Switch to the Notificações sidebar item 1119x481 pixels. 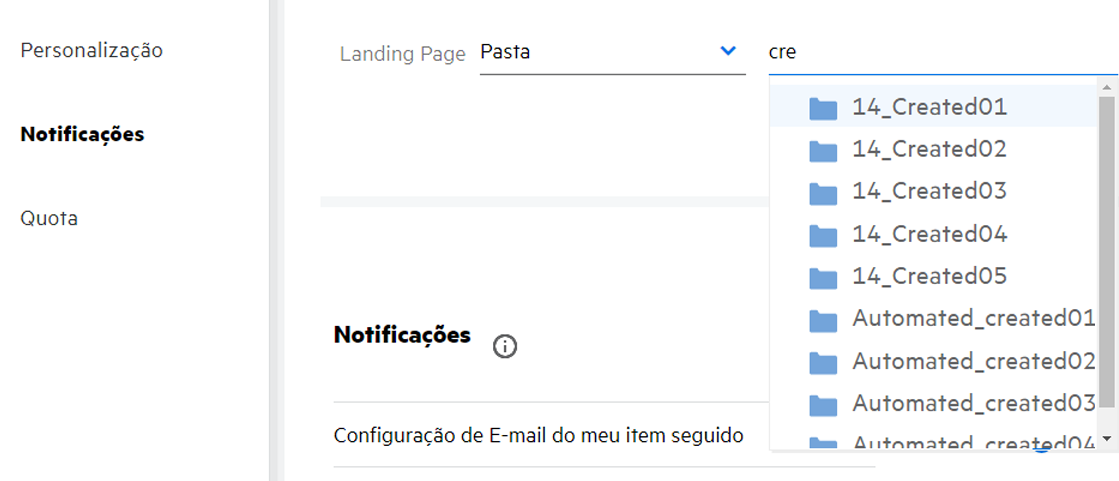[82, 134]
